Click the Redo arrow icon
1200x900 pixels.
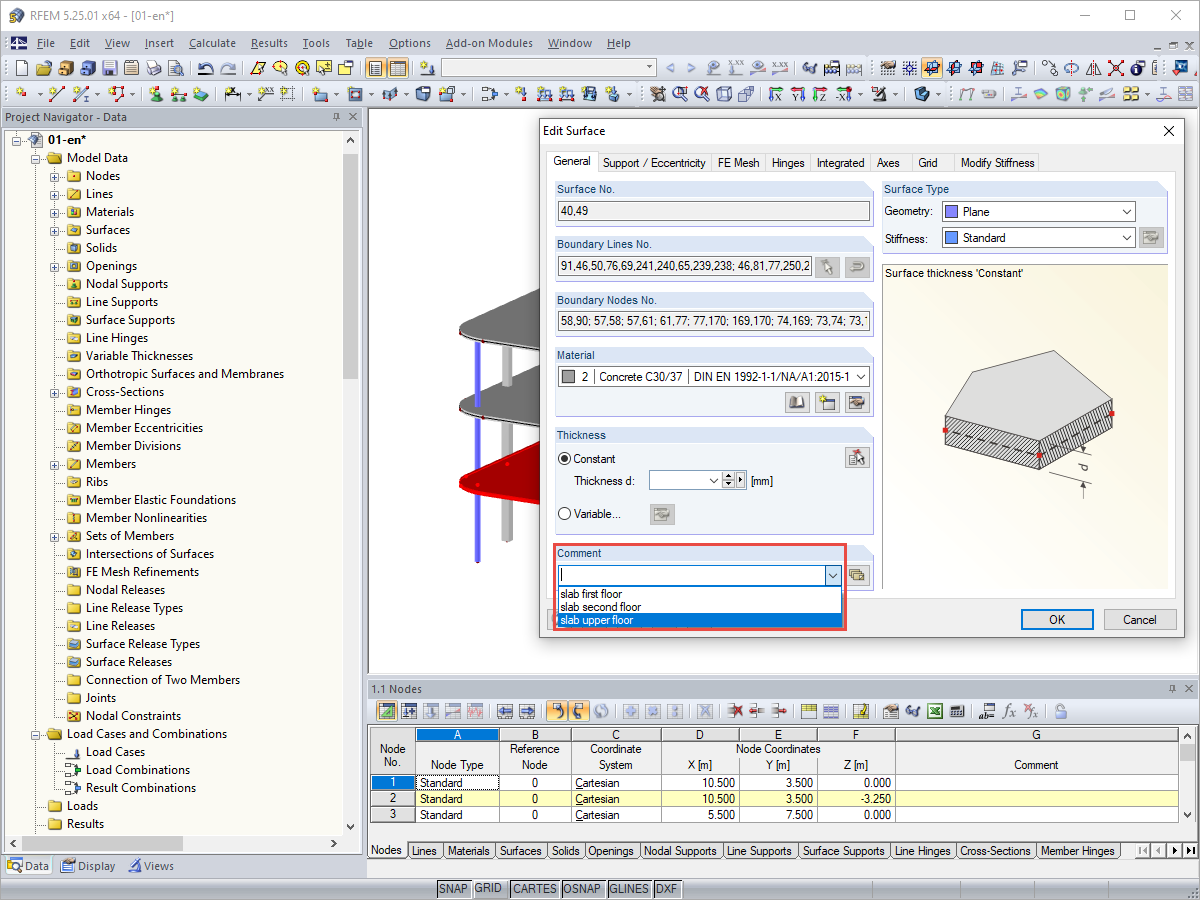coord(228,68)
